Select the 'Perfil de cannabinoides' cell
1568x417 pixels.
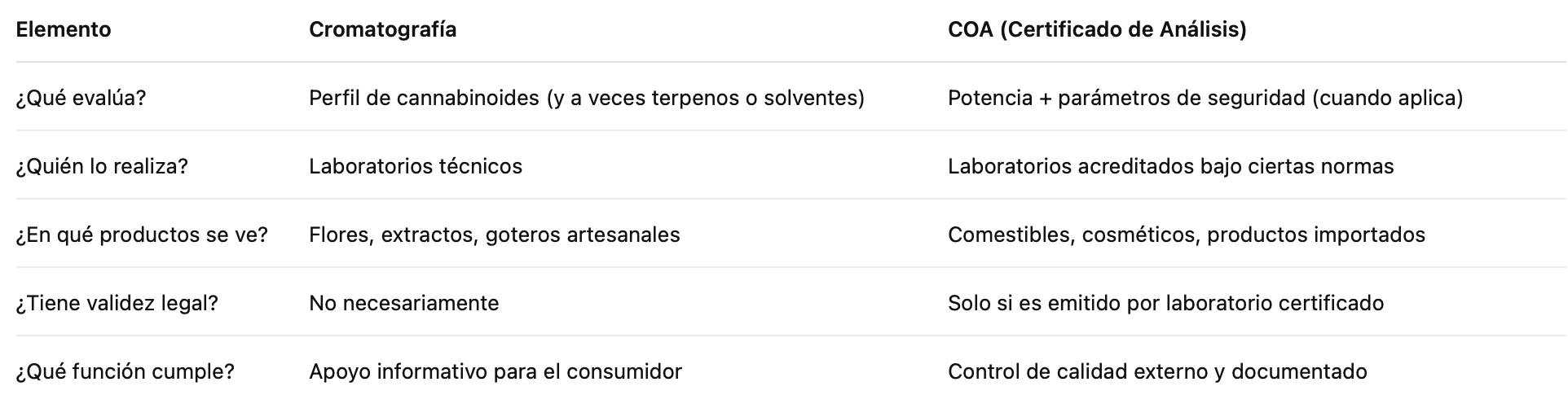click(x=587, y=98)
